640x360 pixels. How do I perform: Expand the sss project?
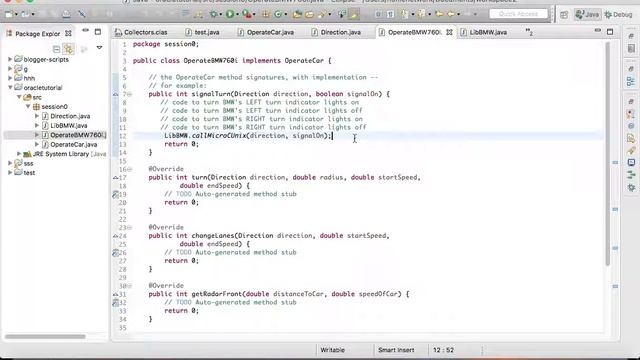[10, 163]
